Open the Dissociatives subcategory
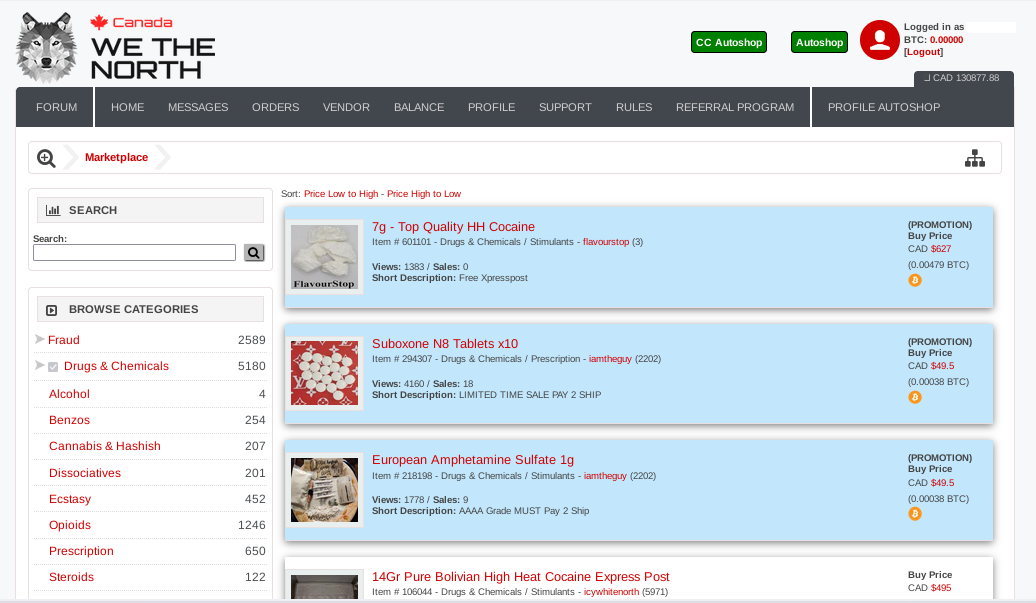 click(x=85, y=473)
